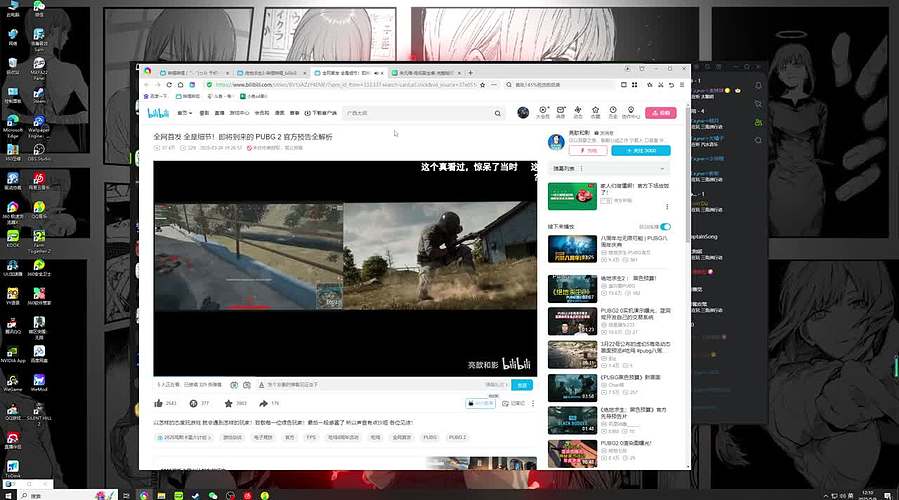Image resolution: width=899 pixels, height=500 pixels.
Task: Toggle danmaku display icon below the player
Action: [x=234, y=385]
